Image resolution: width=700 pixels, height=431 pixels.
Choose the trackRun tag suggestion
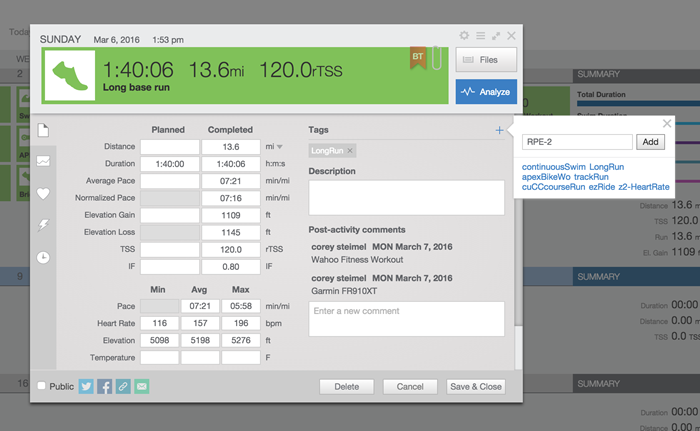click(591, 177)
